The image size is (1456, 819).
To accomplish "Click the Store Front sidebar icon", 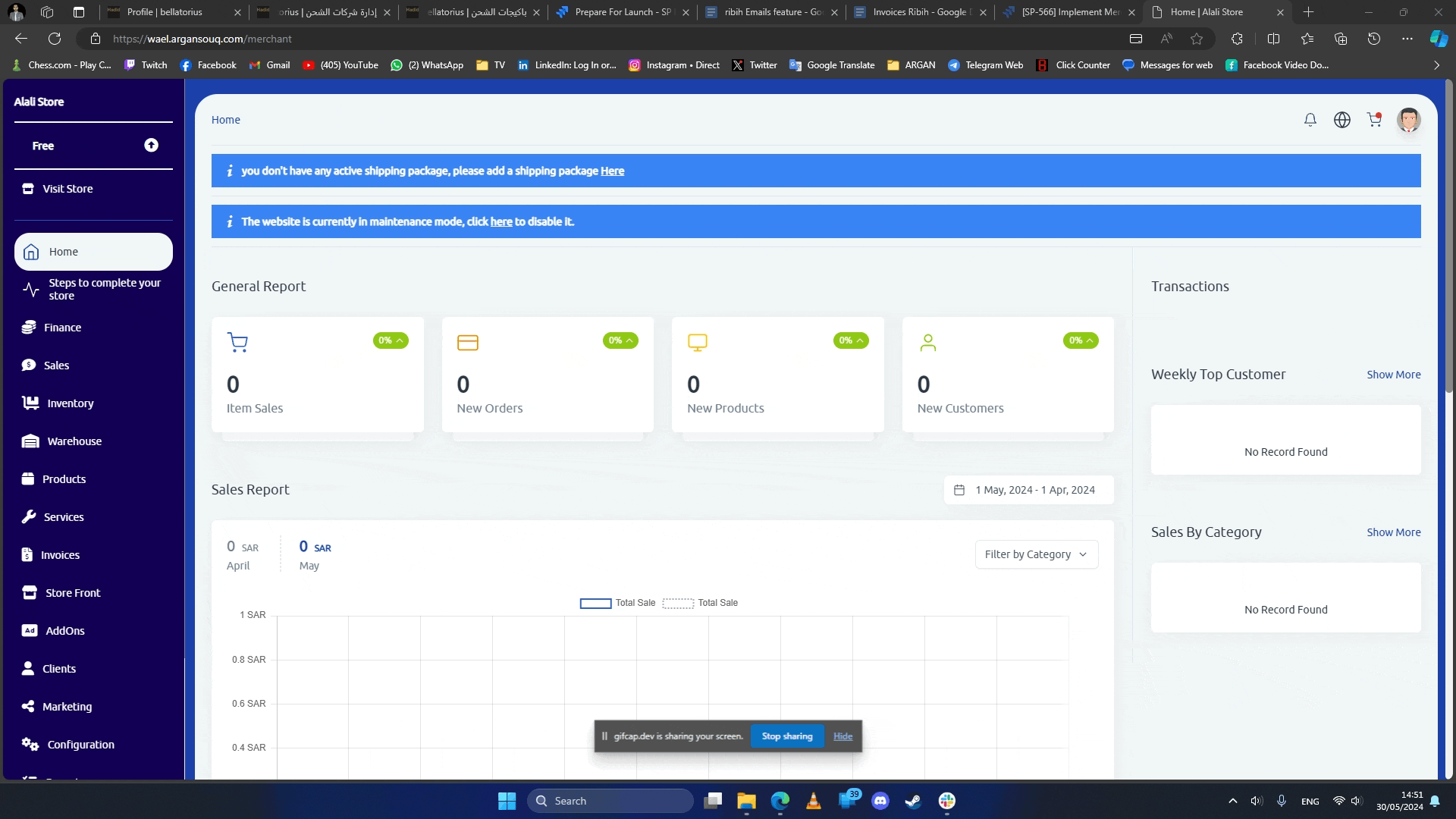I will click(30, 593).
